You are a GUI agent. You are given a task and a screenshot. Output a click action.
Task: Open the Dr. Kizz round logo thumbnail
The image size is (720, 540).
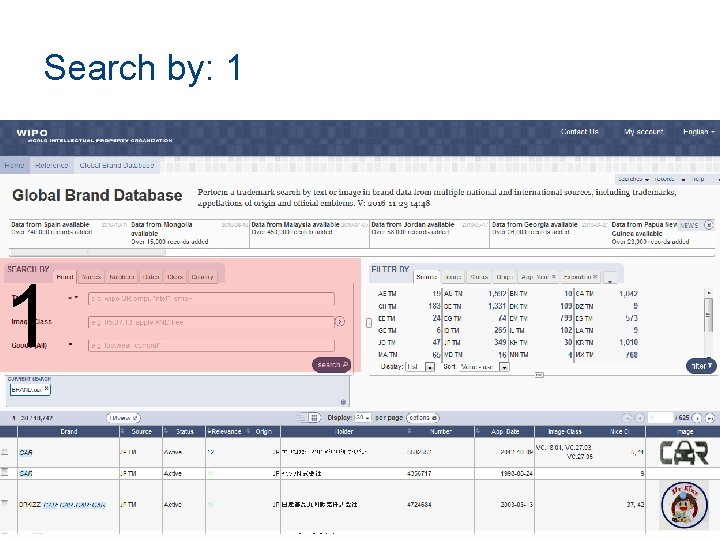point(684,505)
